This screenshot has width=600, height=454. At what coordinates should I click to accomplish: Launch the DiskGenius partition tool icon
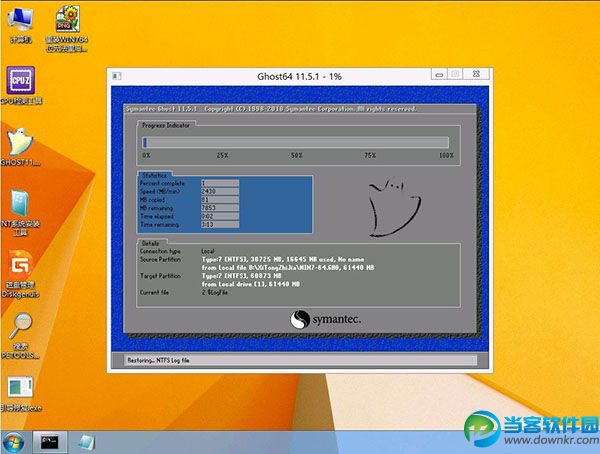pos(21,273)
